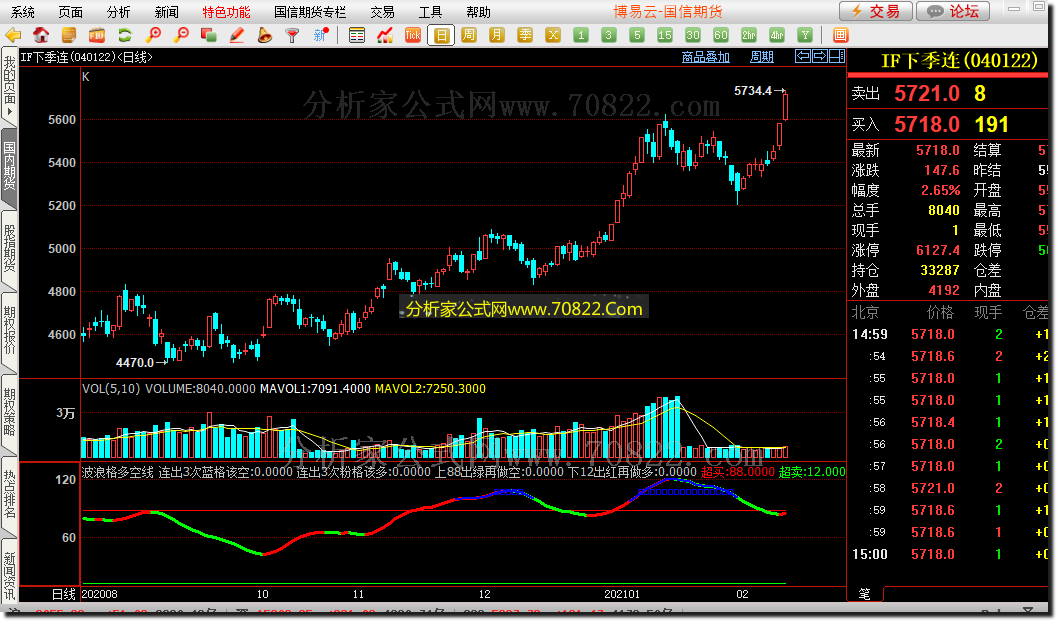Click the 4470.0 low price label
Screen dimensions: 1058x621
[x=135, y=362]
